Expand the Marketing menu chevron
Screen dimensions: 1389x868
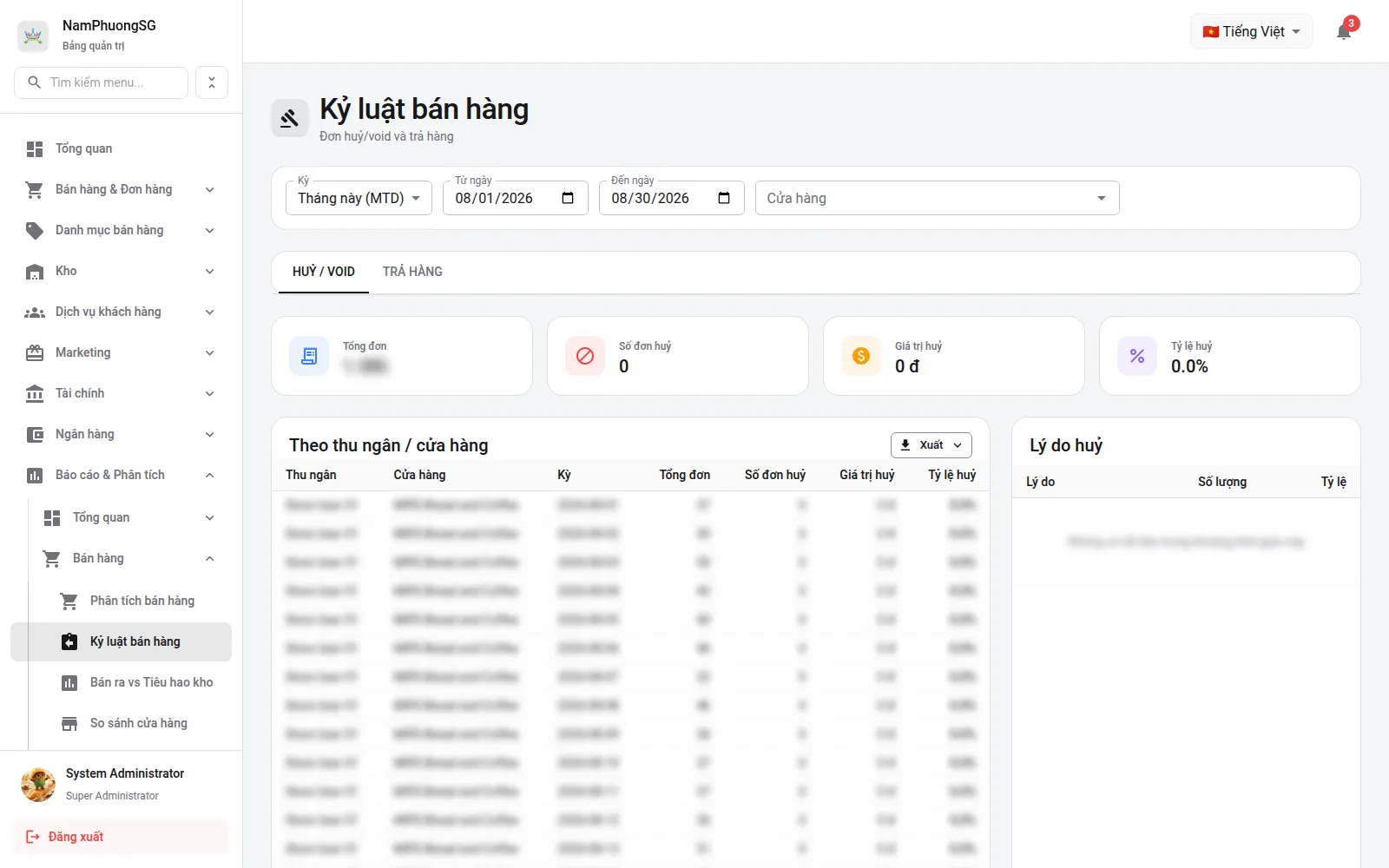tap(210, 353)
